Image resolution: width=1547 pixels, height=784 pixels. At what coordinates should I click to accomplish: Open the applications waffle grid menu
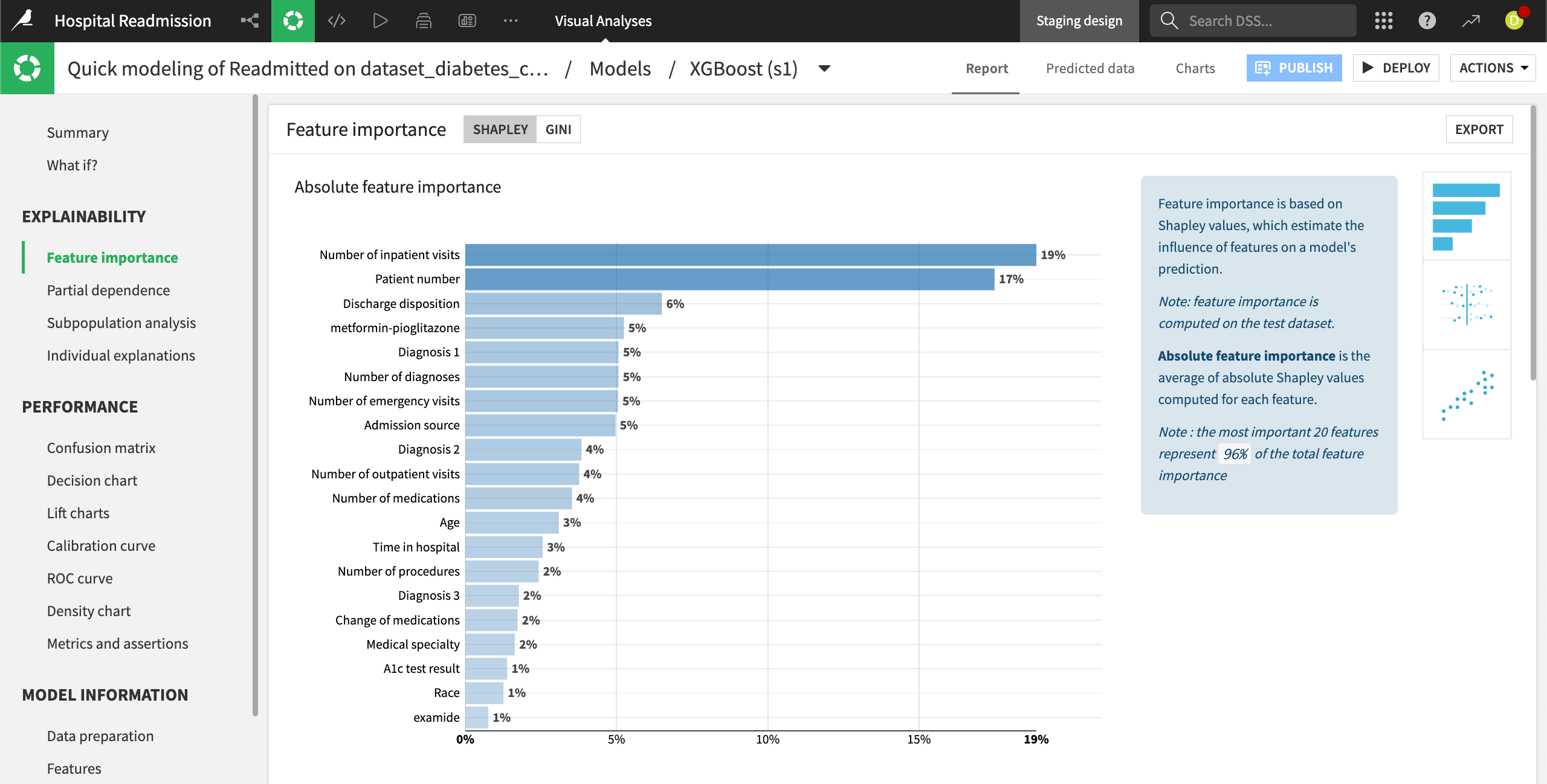pos(1383,20)
